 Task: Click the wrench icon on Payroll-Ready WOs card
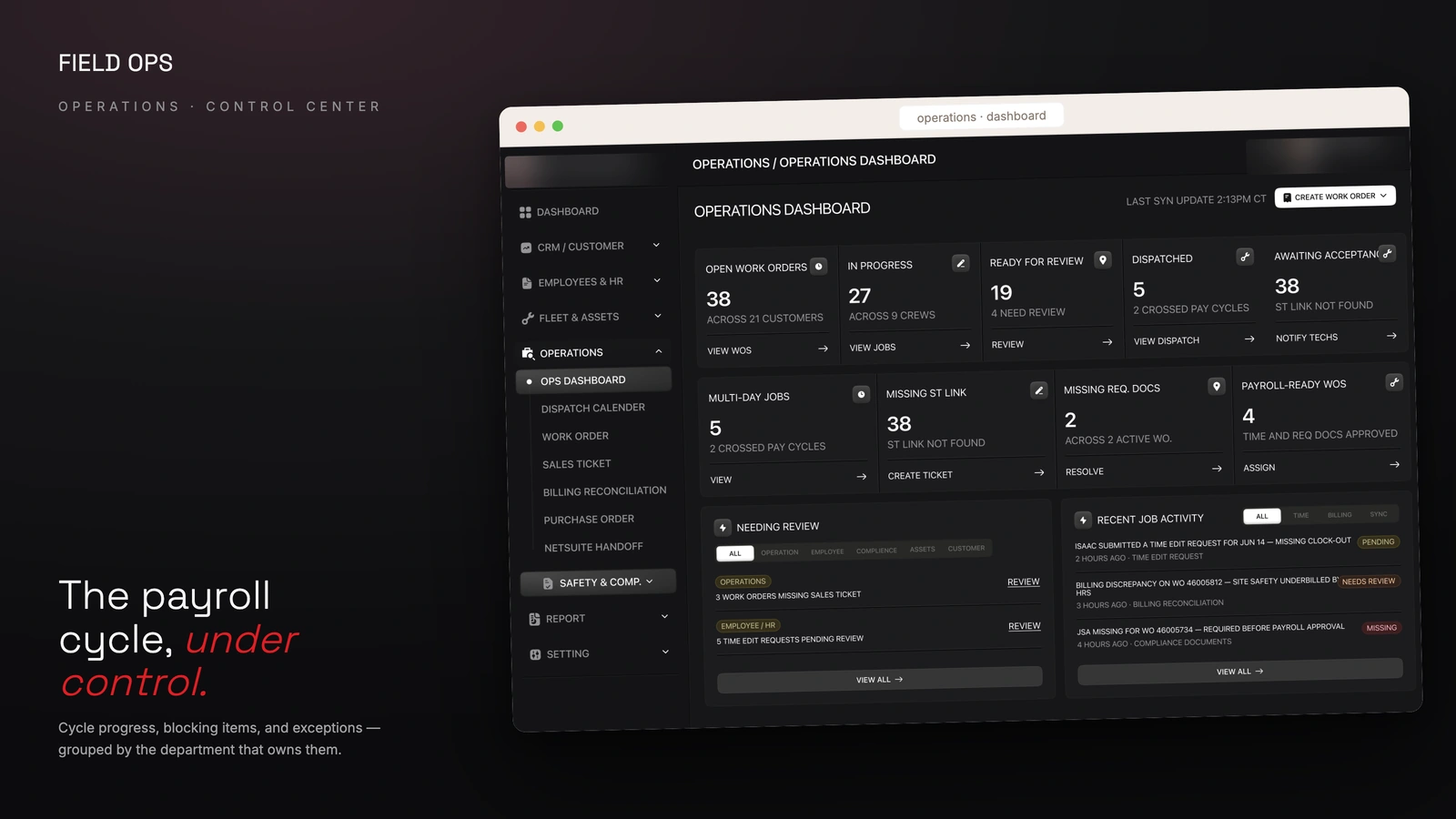coord(1394,382)
